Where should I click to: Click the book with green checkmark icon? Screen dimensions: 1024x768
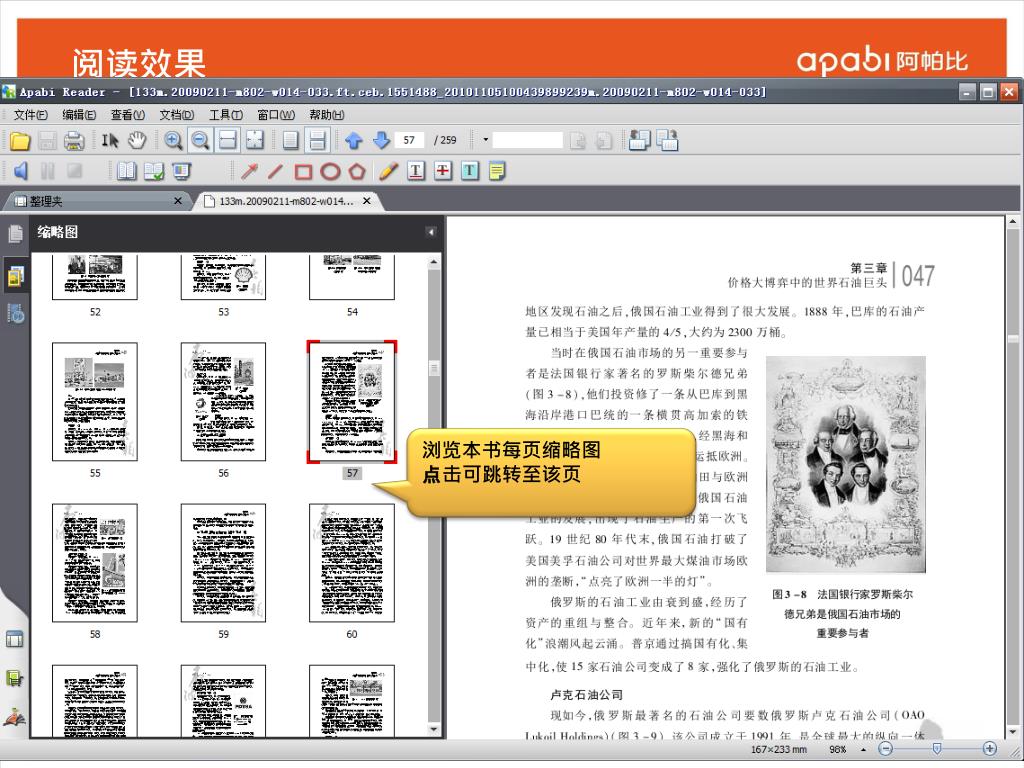click(153, 171)
